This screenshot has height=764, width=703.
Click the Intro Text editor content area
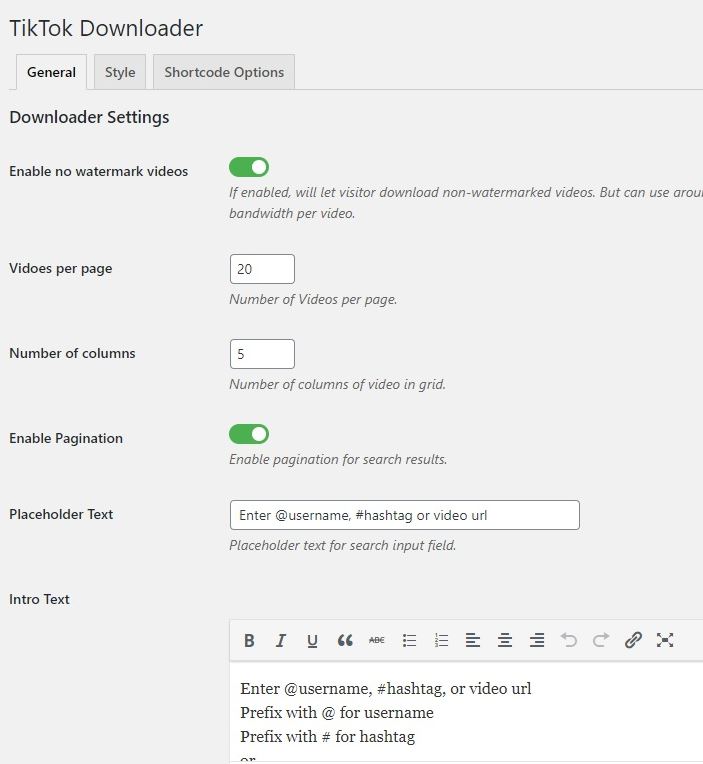click(x=466, y=711)
